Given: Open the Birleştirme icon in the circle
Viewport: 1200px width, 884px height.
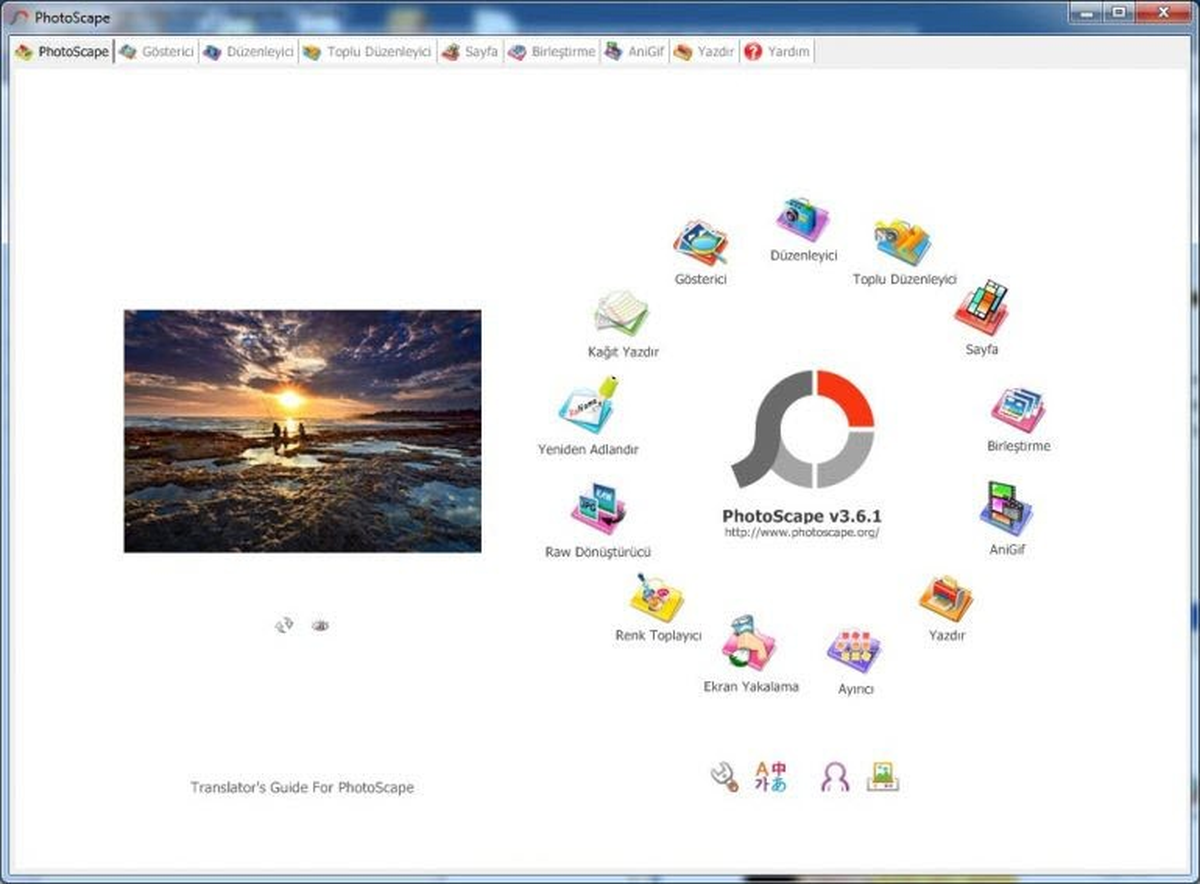Looking at the screenshot, I should pyautogui.click(x=1018, y=410).
